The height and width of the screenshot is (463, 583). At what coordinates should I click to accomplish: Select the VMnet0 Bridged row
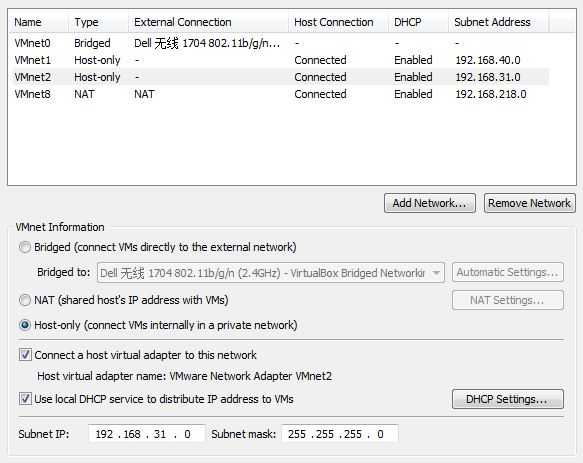point(281,43)
